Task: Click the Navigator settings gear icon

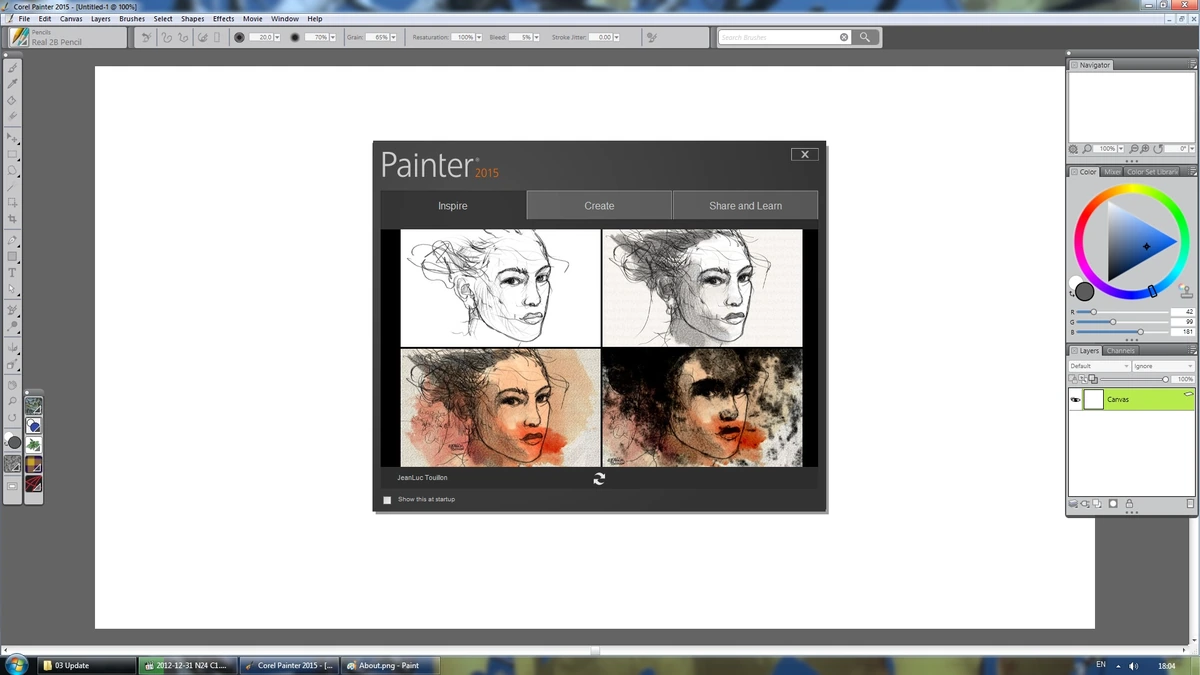Action: tap(1074, 148)
